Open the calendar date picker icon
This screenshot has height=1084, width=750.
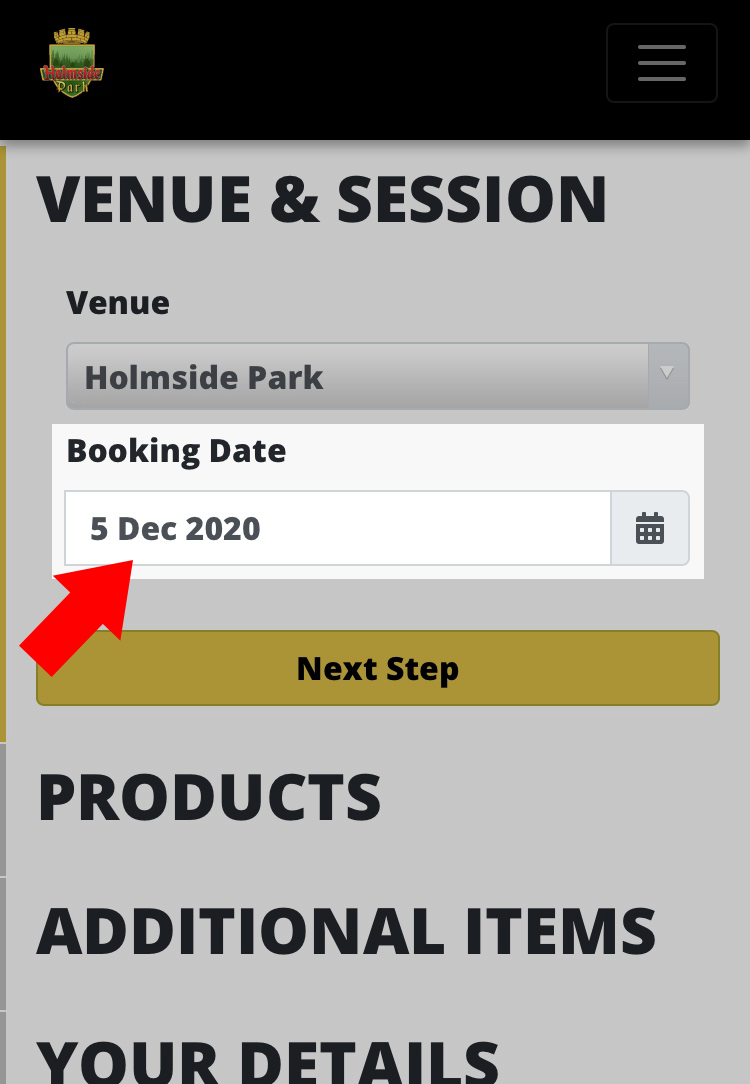pyautogui.click(x=650, y=528)
